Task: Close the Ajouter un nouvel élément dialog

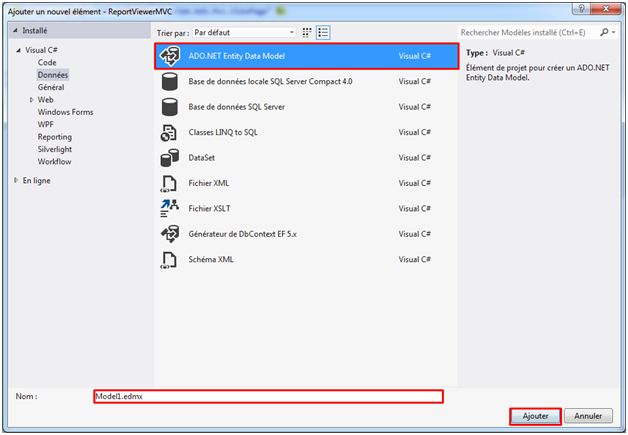Action: tap(606, 9)
